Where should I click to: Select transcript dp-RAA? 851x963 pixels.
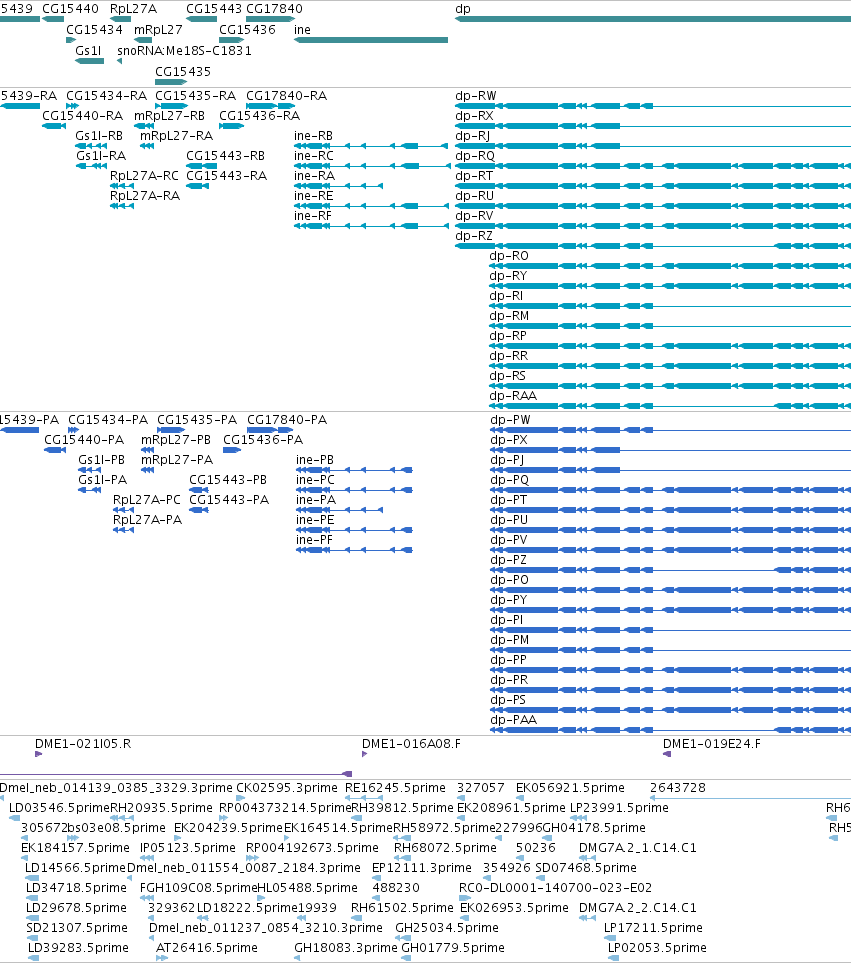click(670, 406)
